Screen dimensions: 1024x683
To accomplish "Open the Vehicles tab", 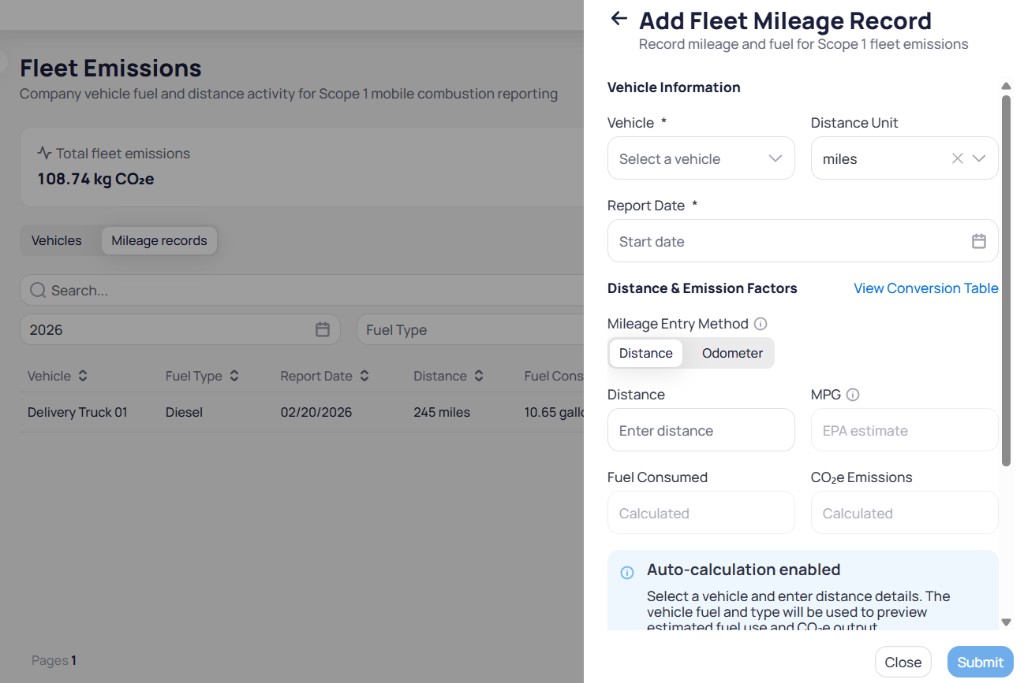I will click(56, 240).
